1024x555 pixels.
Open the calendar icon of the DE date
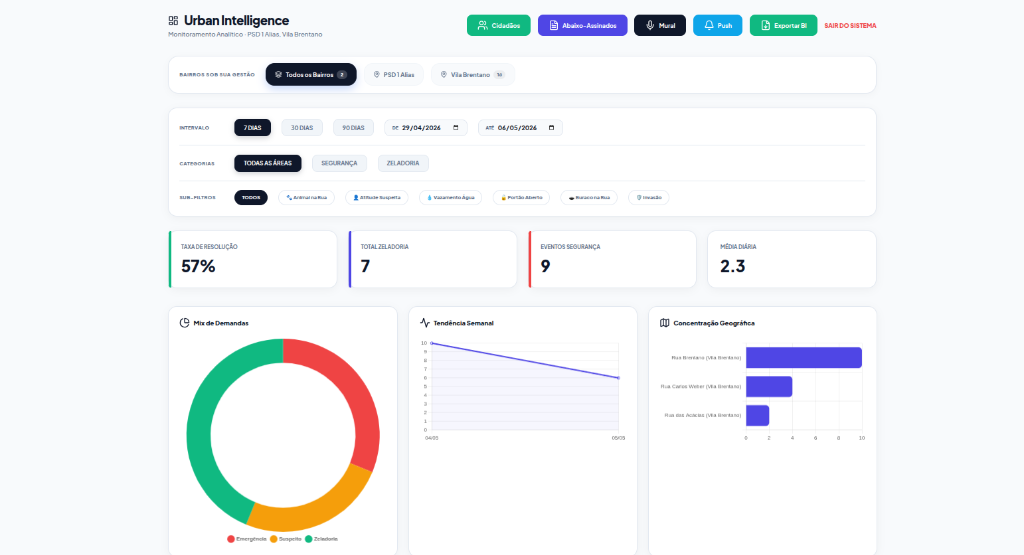(456, 128)
